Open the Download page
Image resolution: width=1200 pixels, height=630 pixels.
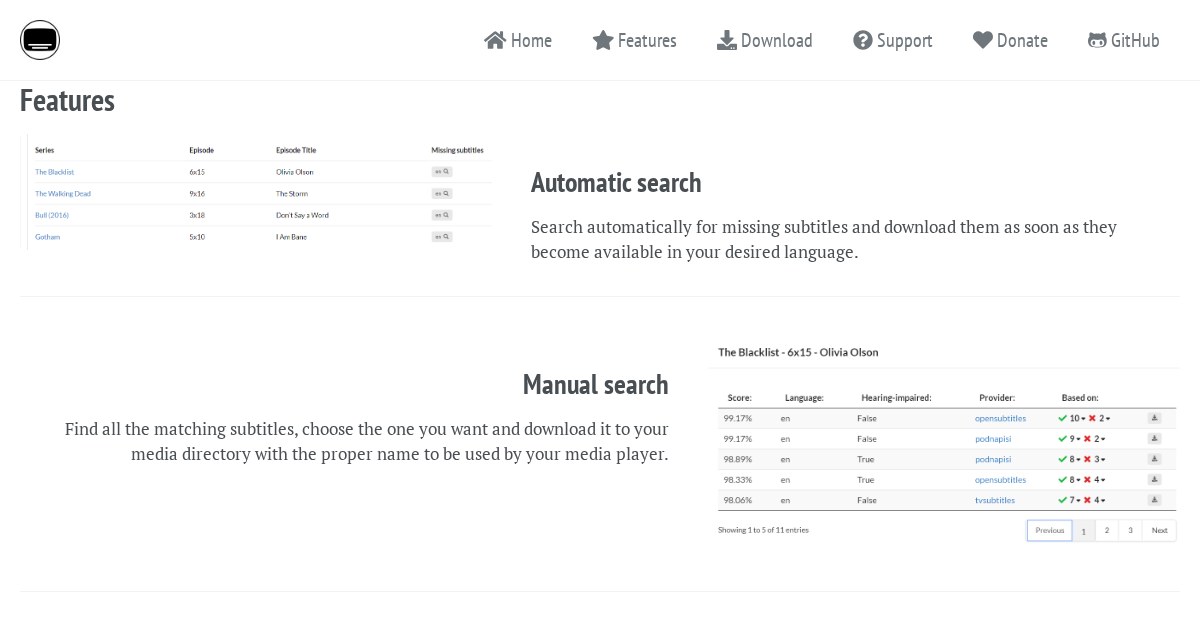click(x=765, y=40)
